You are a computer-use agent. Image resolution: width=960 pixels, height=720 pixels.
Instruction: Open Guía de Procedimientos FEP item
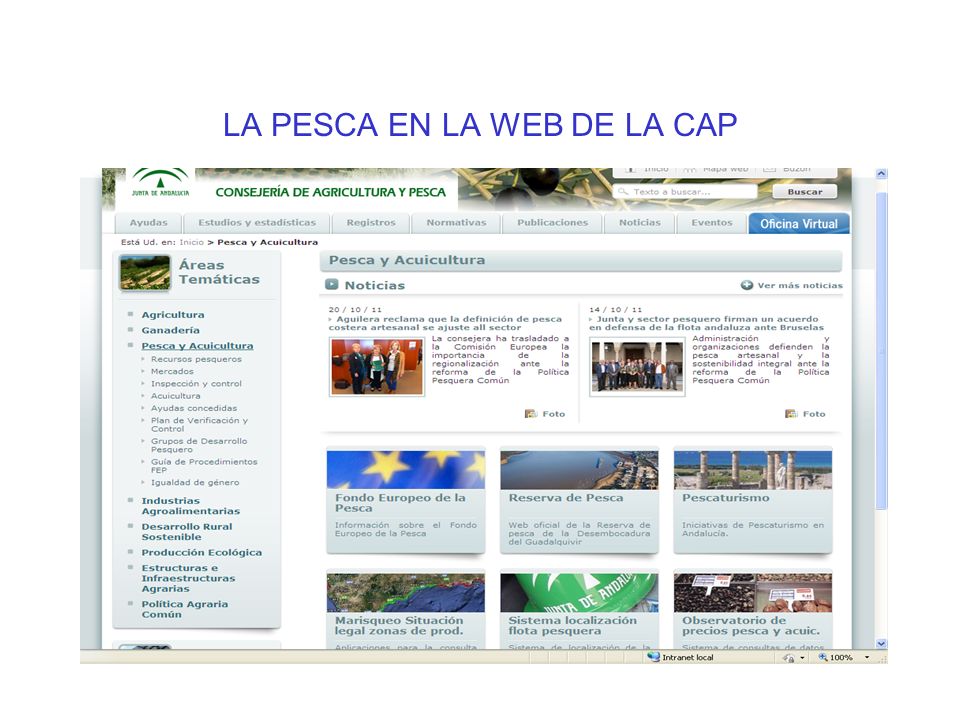pos(204,466)
